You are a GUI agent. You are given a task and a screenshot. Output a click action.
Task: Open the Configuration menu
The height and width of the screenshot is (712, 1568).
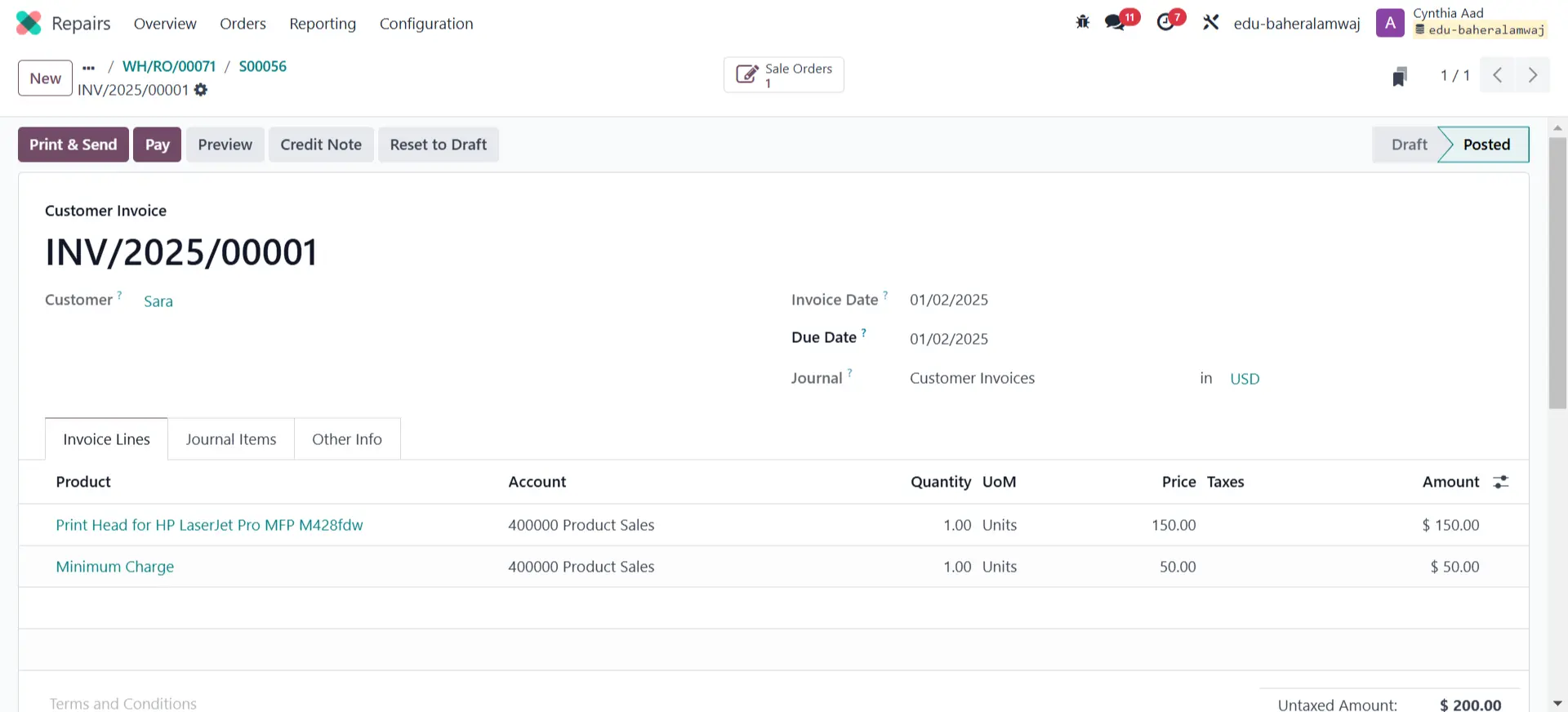pyautogui.click(x=425, y=24)
